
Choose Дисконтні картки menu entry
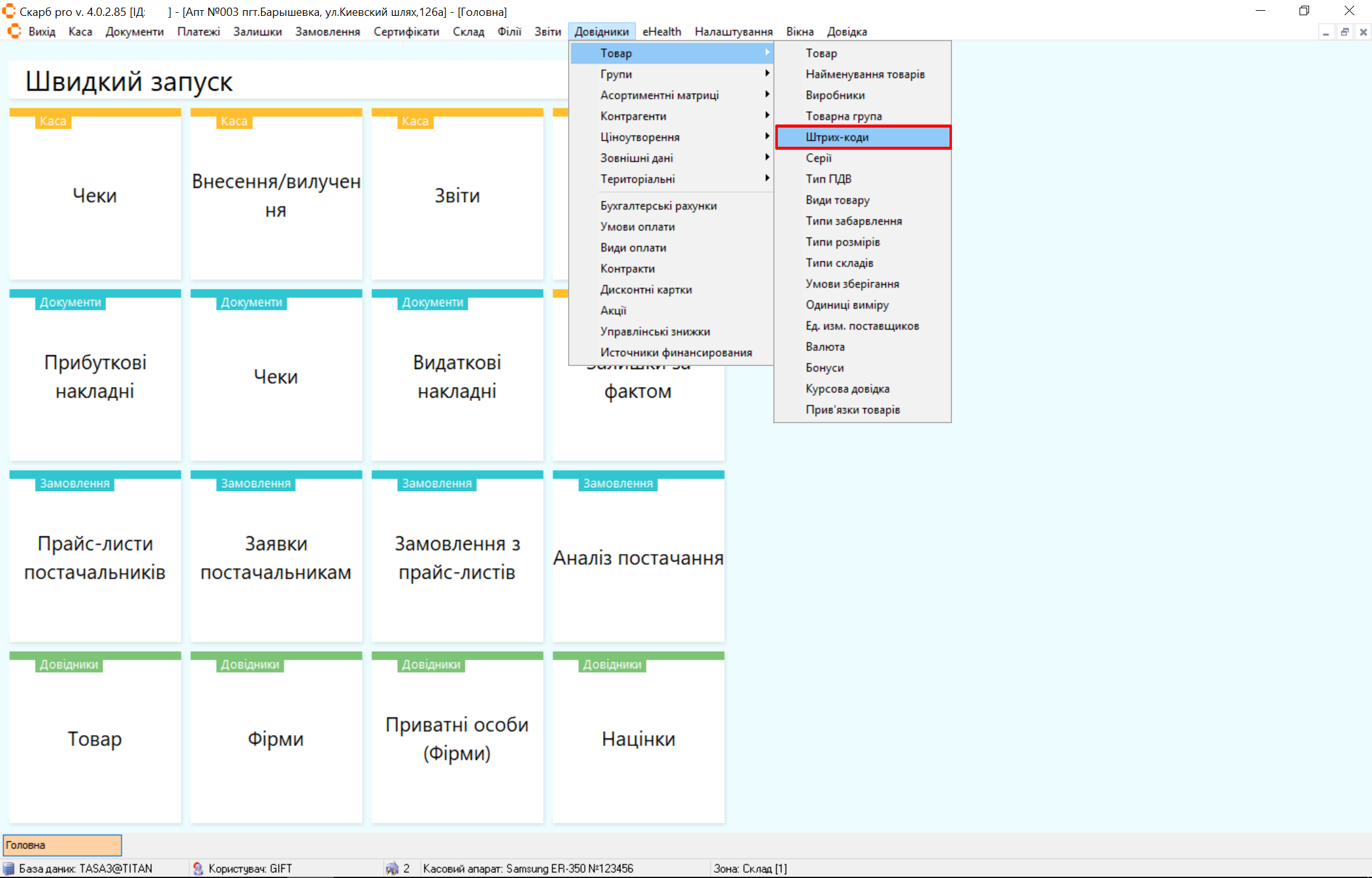[646, 290]
